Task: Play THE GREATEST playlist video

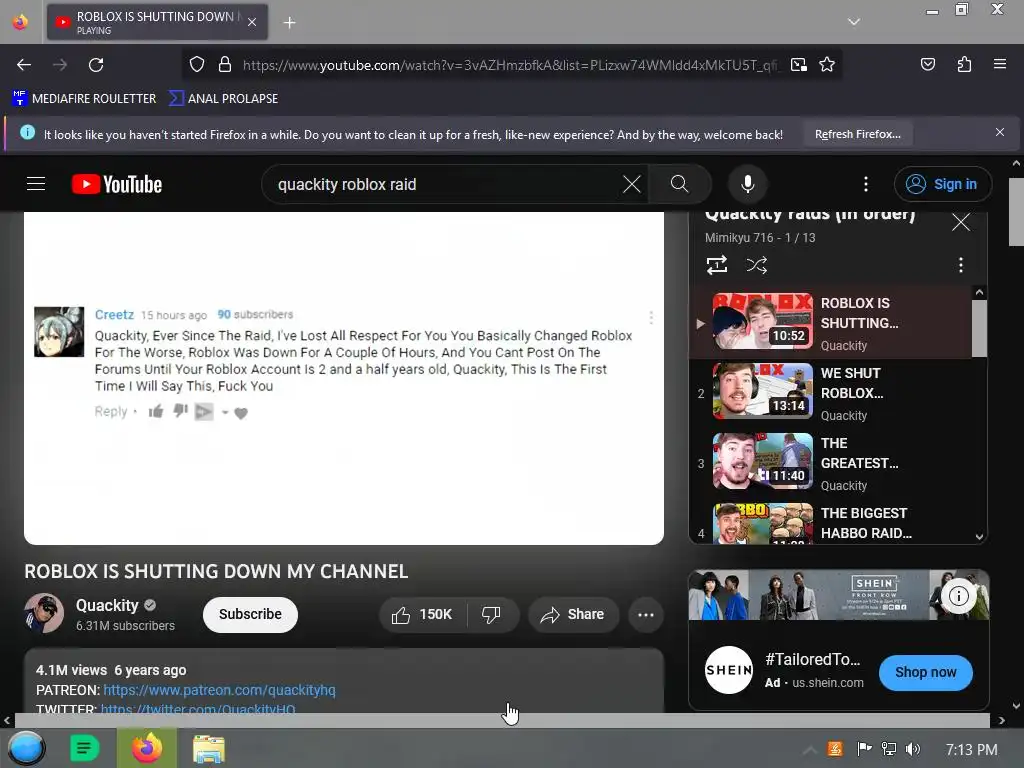Action: click(831, 462)
